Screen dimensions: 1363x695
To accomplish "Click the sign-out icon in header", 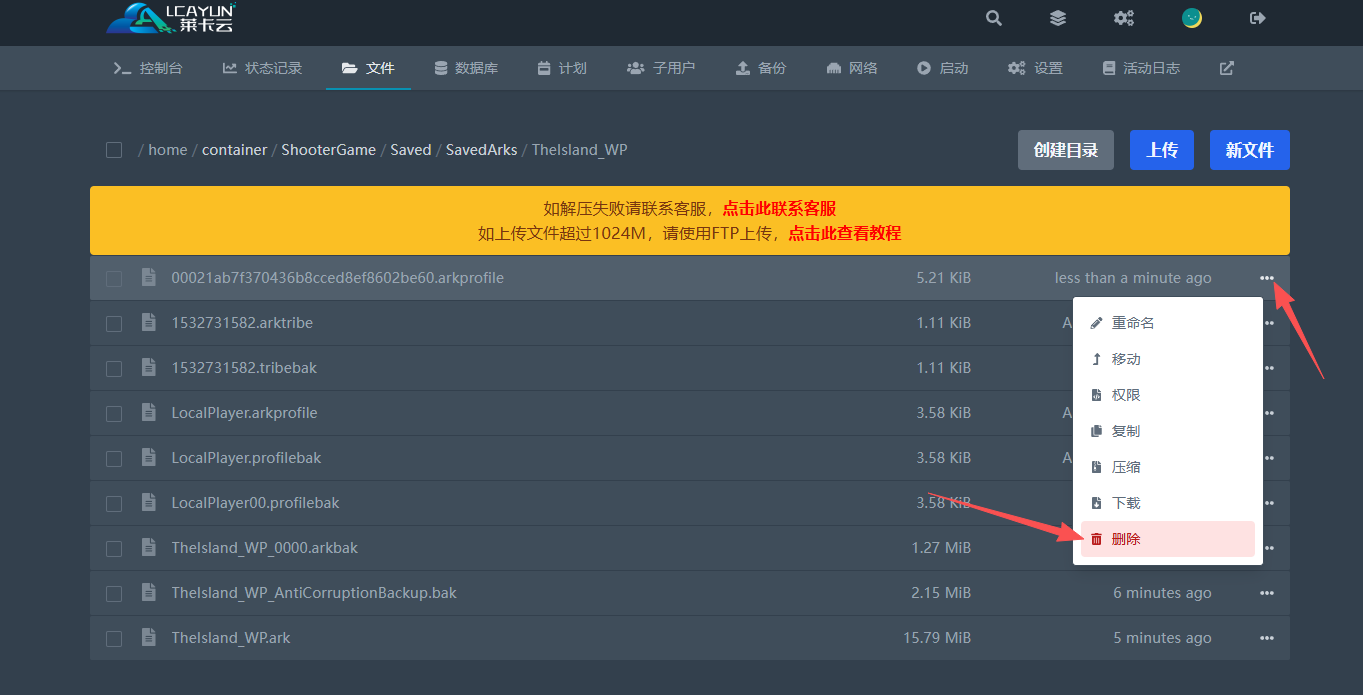I will tap(1258, 18).
